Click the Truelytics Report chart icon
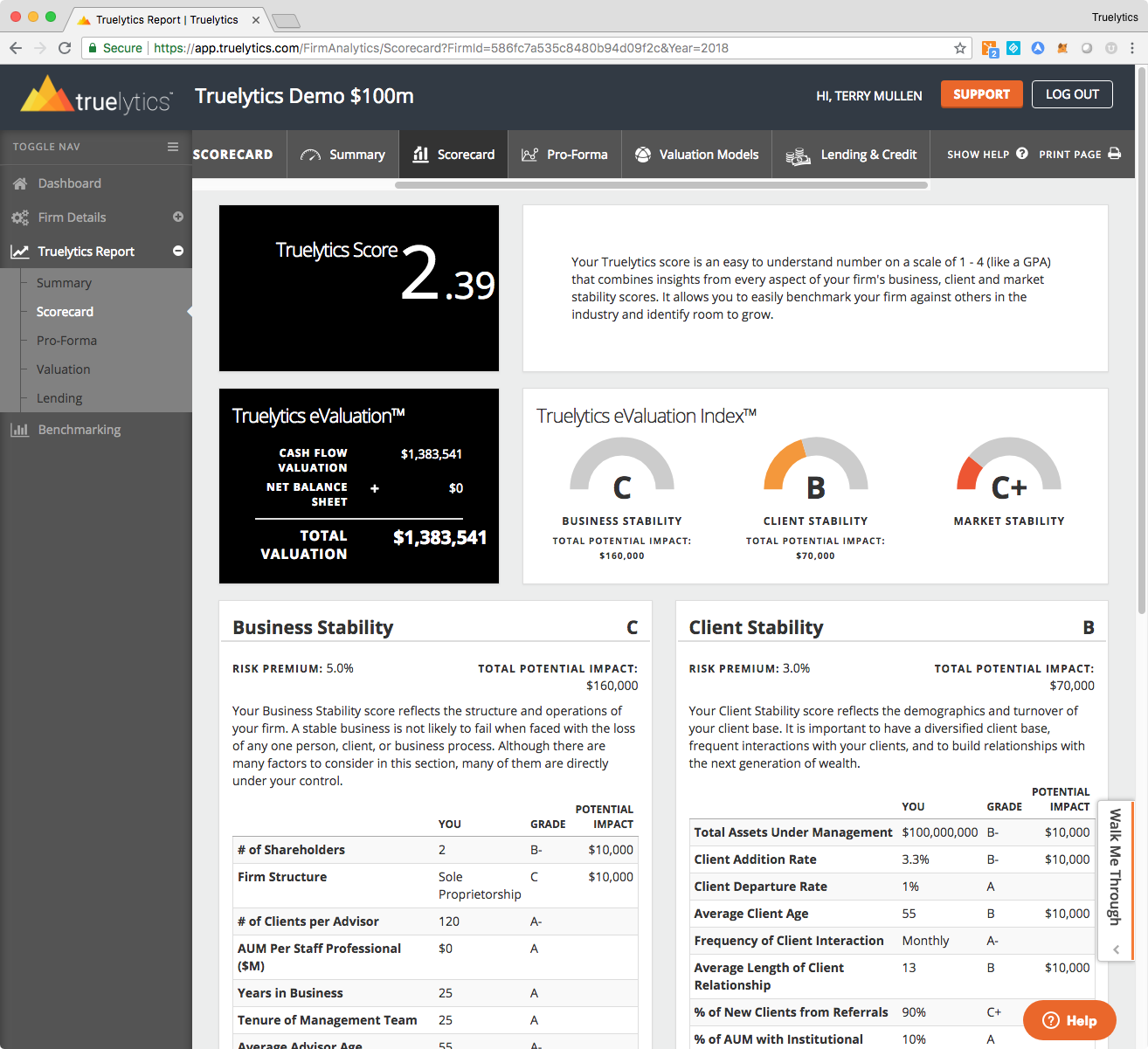Image resolution: width=1148 pixels, height=1049 pixels. (19, 252)
